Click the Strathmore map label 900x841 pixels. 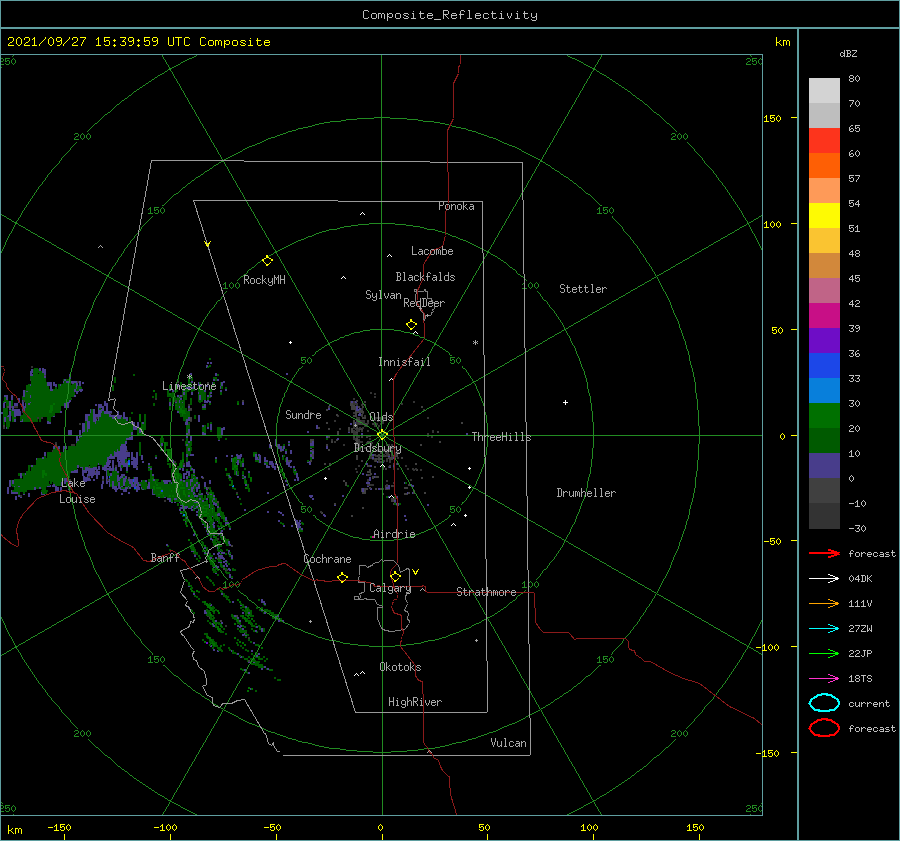486,592
